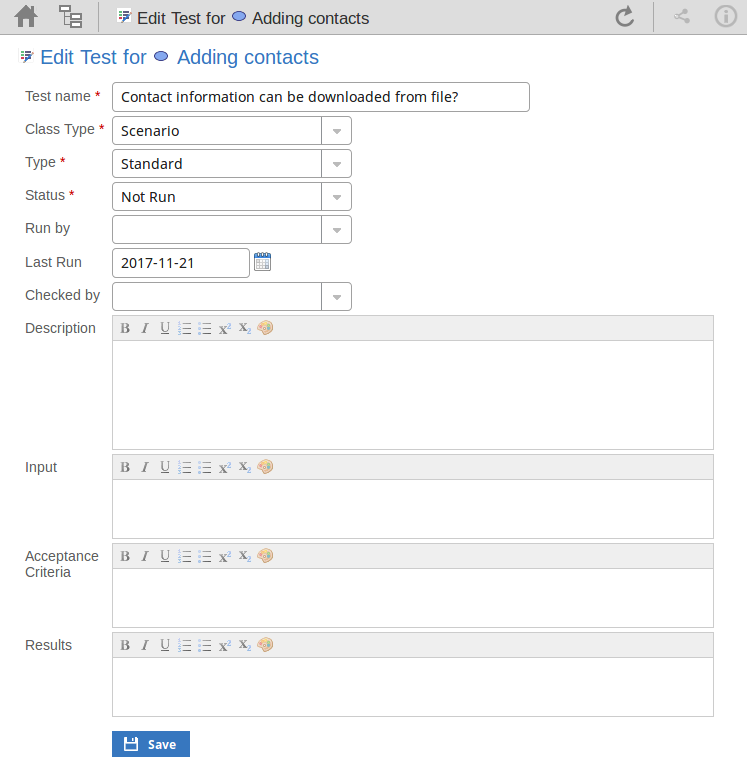This screenshot has width=747, height=775.
Task: Click into the Description text area
Action: pos(412,394)
